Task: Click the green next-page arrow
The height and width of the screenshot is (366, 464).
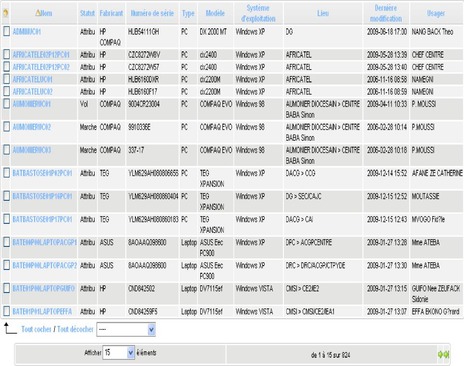Action: coord(441,355)
